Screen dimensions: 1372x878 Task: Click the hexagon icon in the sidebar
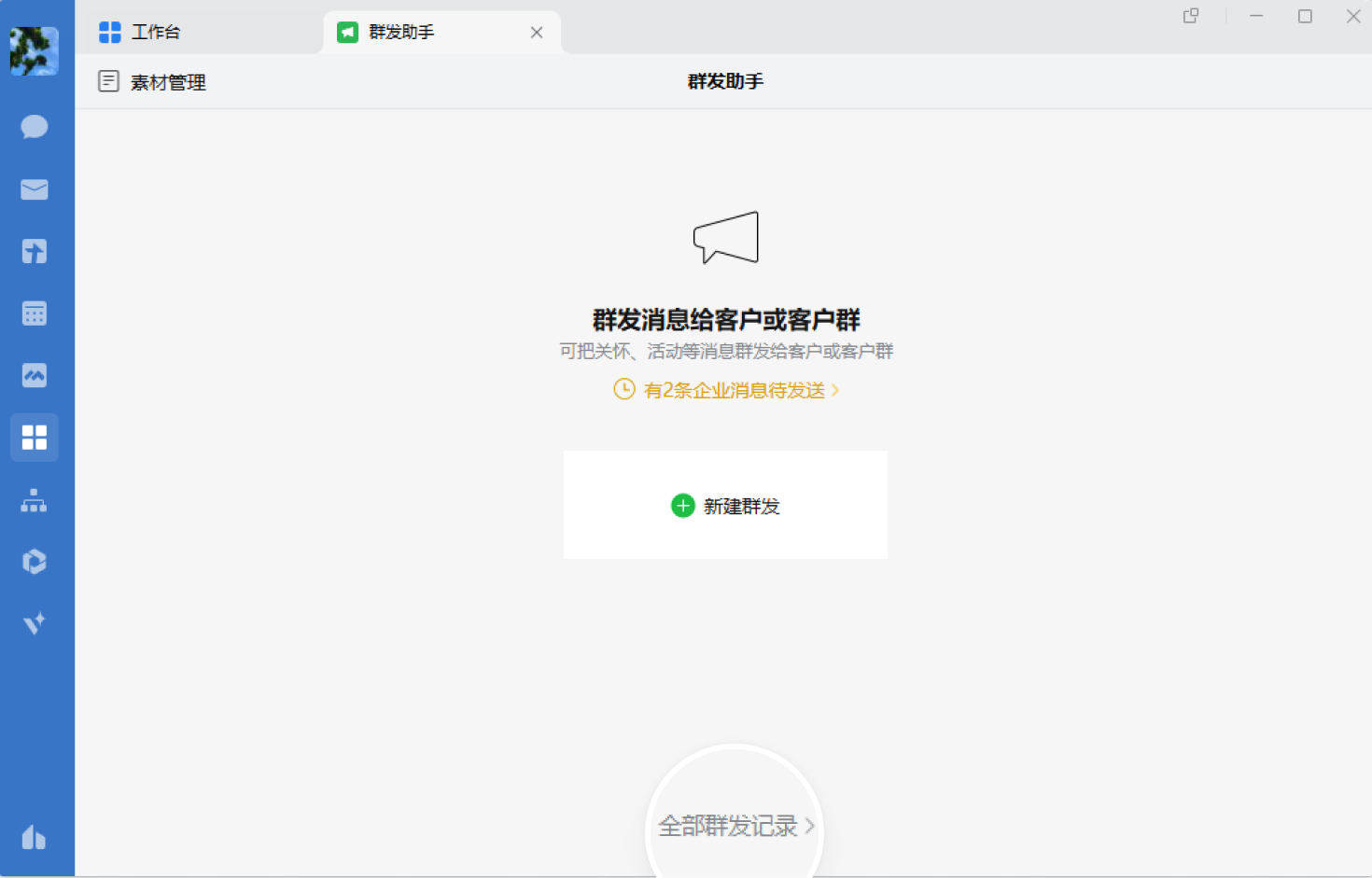click(35, 562)
